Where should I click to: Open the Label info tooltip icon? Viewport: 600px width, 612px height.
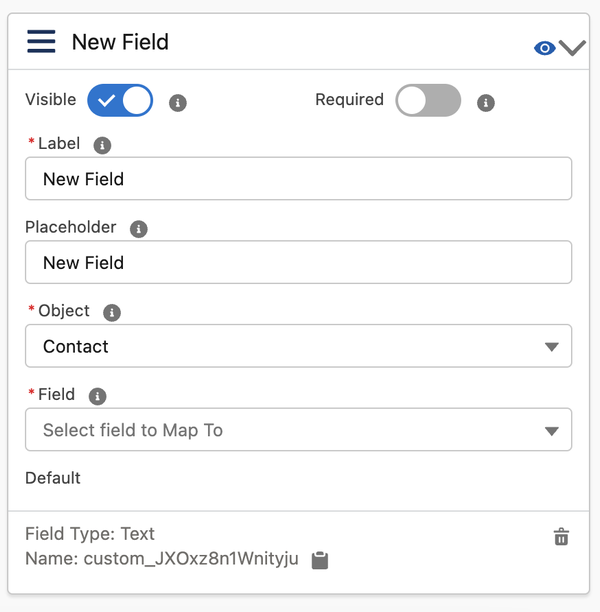[102, 145]
